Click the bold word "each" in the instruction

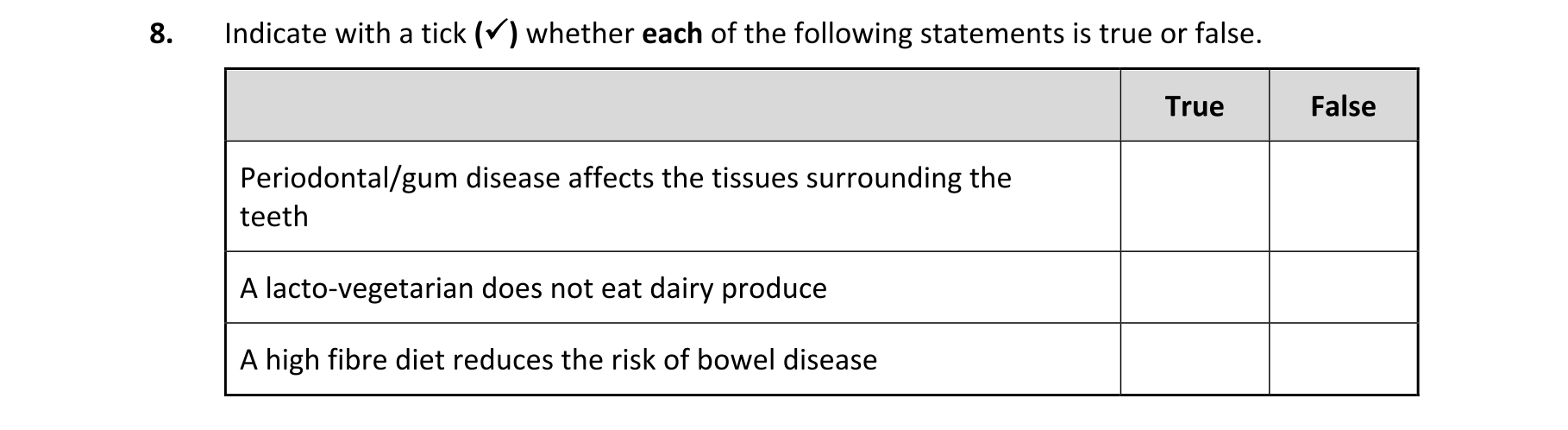[x=672, y=34]
